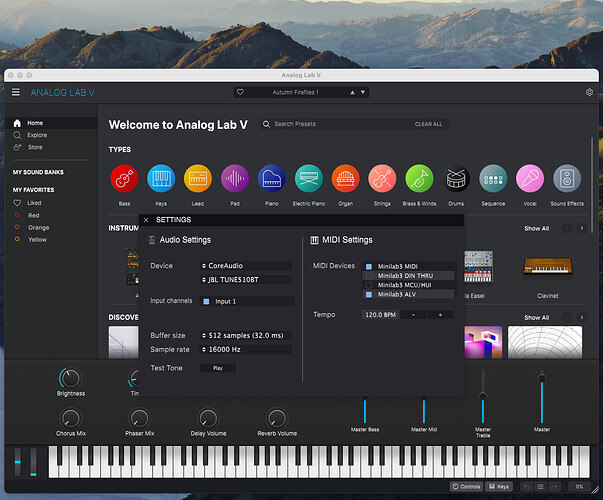603x500 pixels.
Task: Select the Bass type icon
Action: [124, 178]
